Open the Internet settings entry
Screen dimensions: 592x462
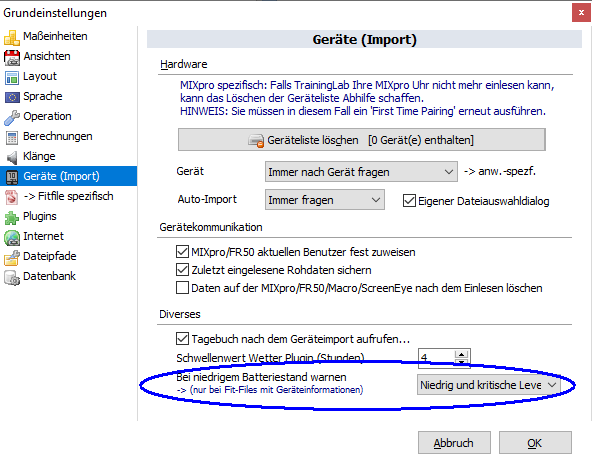(x=43, y=236)
